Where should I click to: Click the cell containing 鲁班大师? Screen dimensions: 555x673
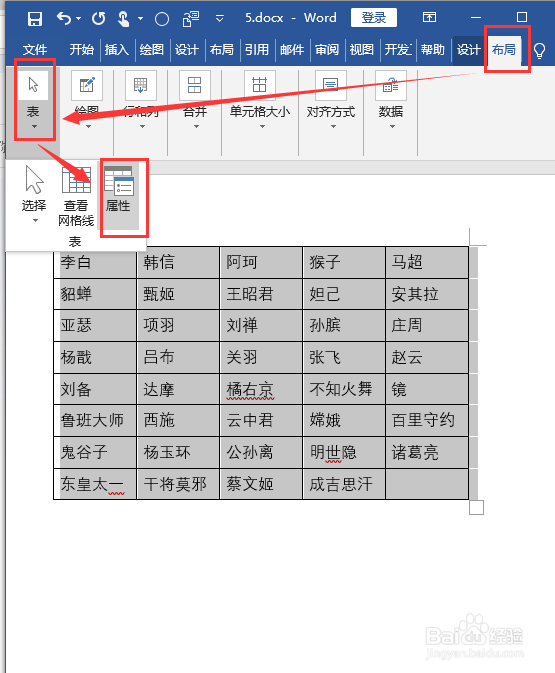click(95, 421)
